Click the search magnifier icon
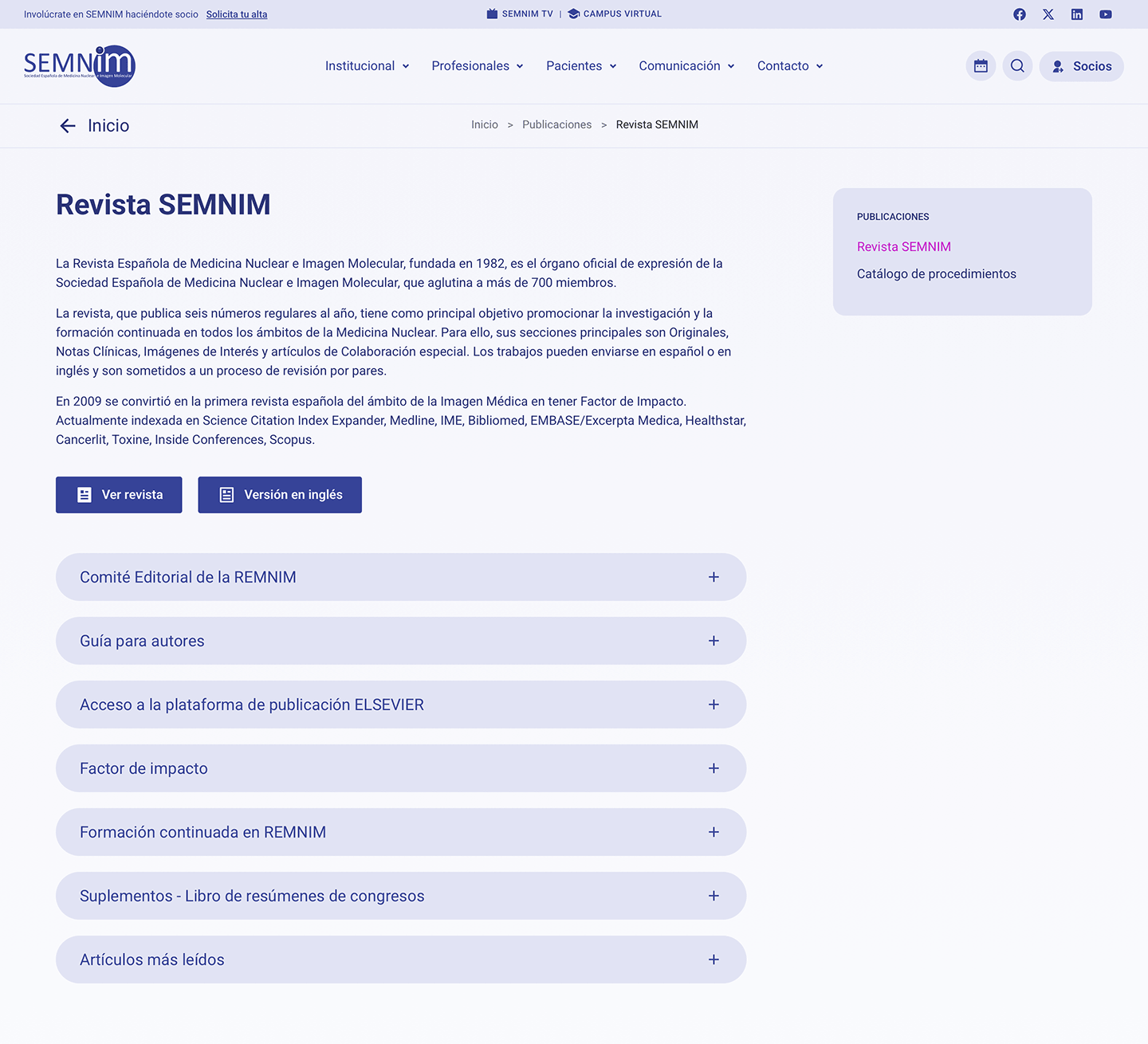 [x=1017, y=66]
